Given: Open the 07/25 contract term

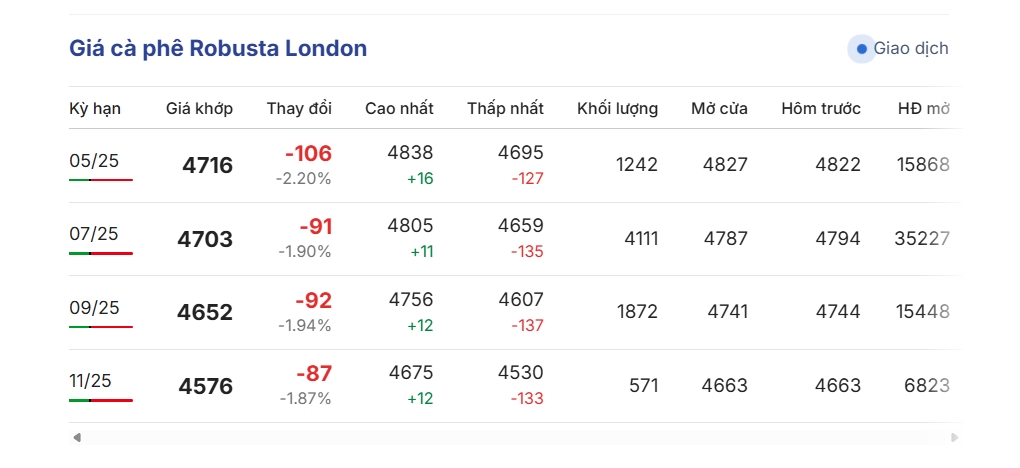Looking at the screenshot, I should click(94, 234).
